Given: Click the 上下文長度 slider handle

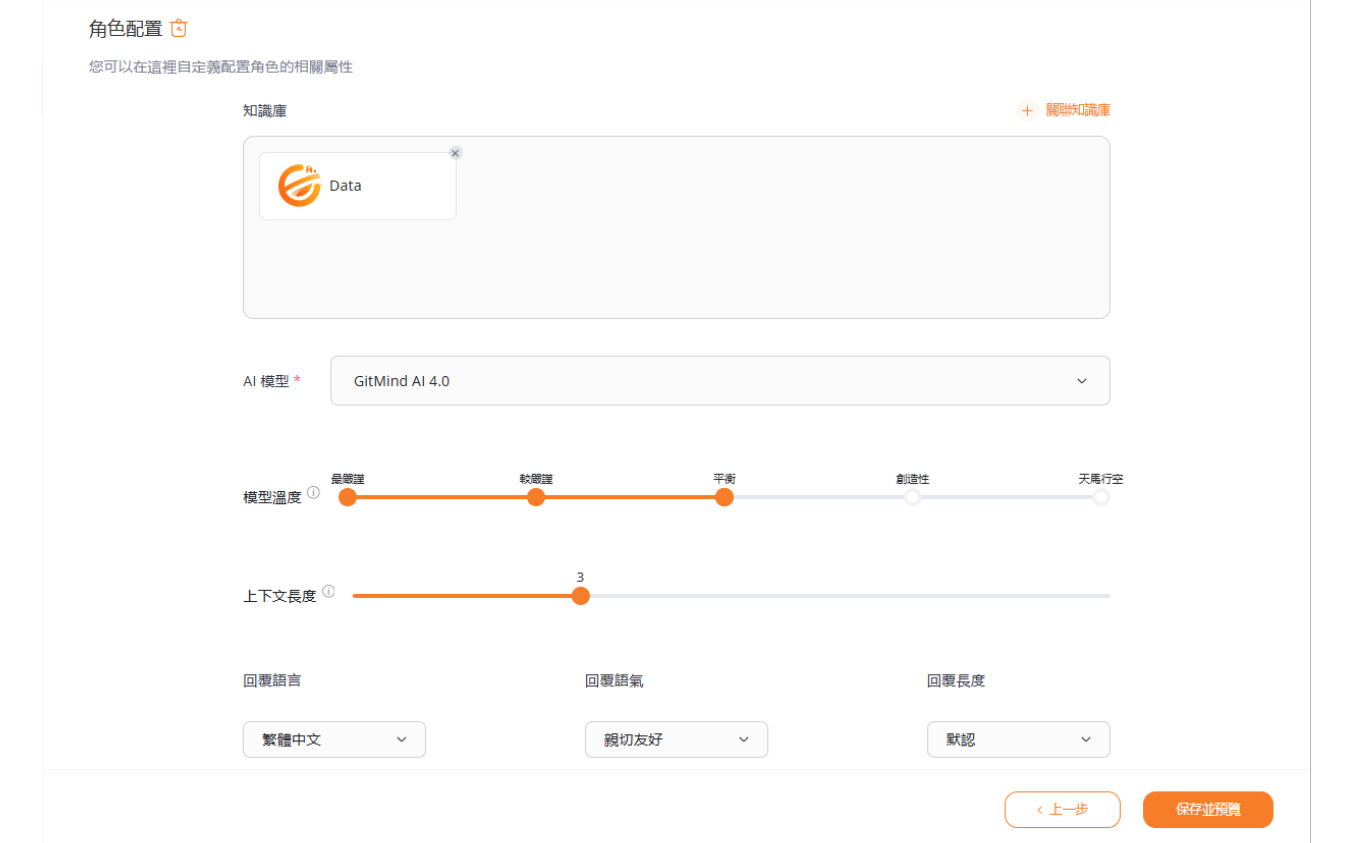Looking at the screenshot, I should (580, 596).
